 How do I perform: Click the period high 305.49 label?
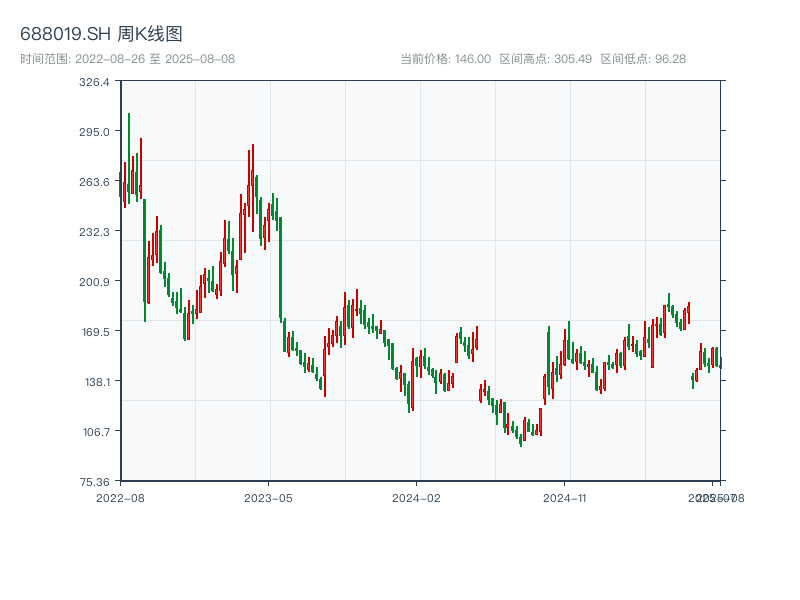coord(545,59)
